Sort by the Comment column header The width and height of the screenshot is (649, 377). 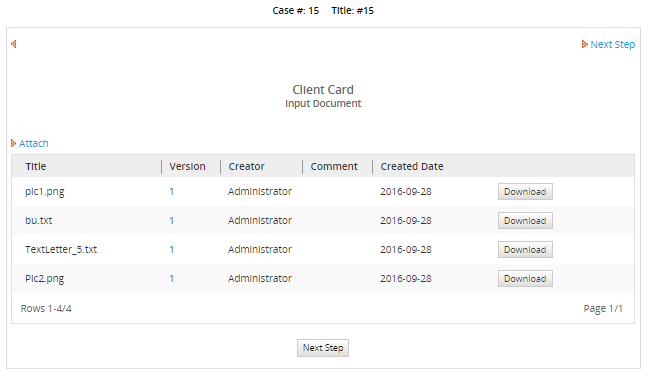[334, 166]
